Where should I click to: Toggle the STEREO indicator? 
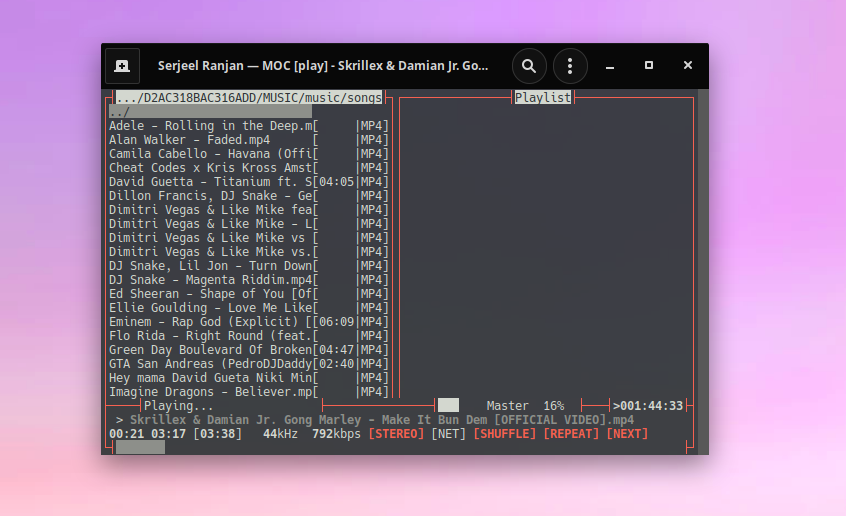[x=397, y=434]
